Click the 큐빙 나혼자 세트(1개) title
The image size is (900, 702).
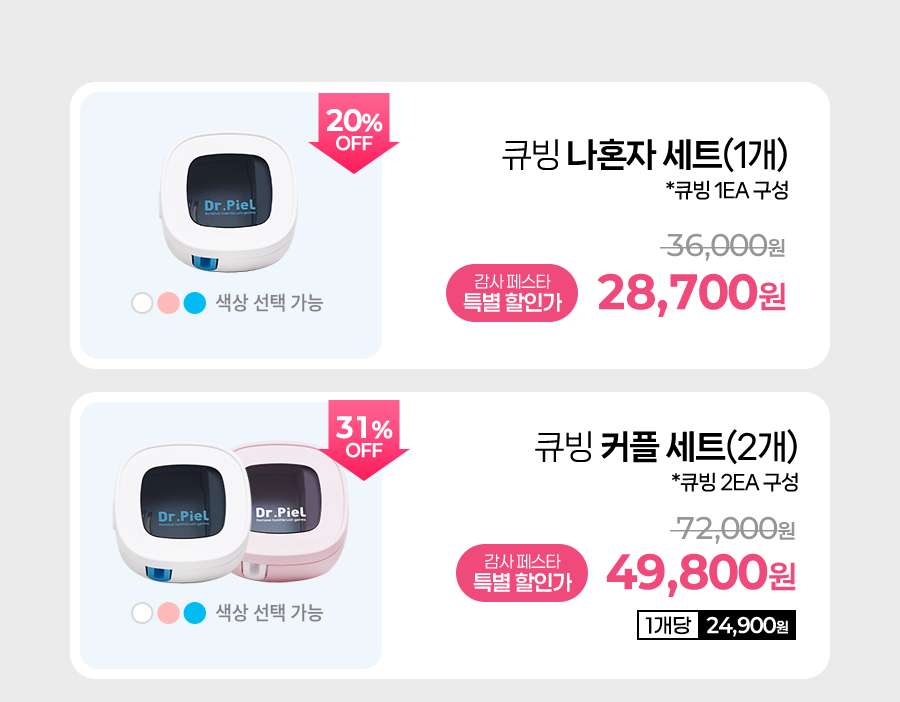pyautogui.click(x=645, y=156)
